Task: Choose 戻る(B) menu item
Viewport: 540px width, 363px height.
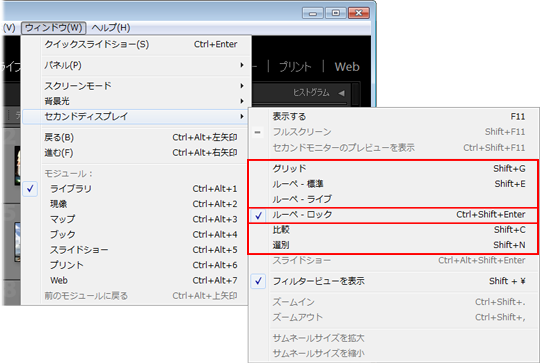Action: (136, 137)
